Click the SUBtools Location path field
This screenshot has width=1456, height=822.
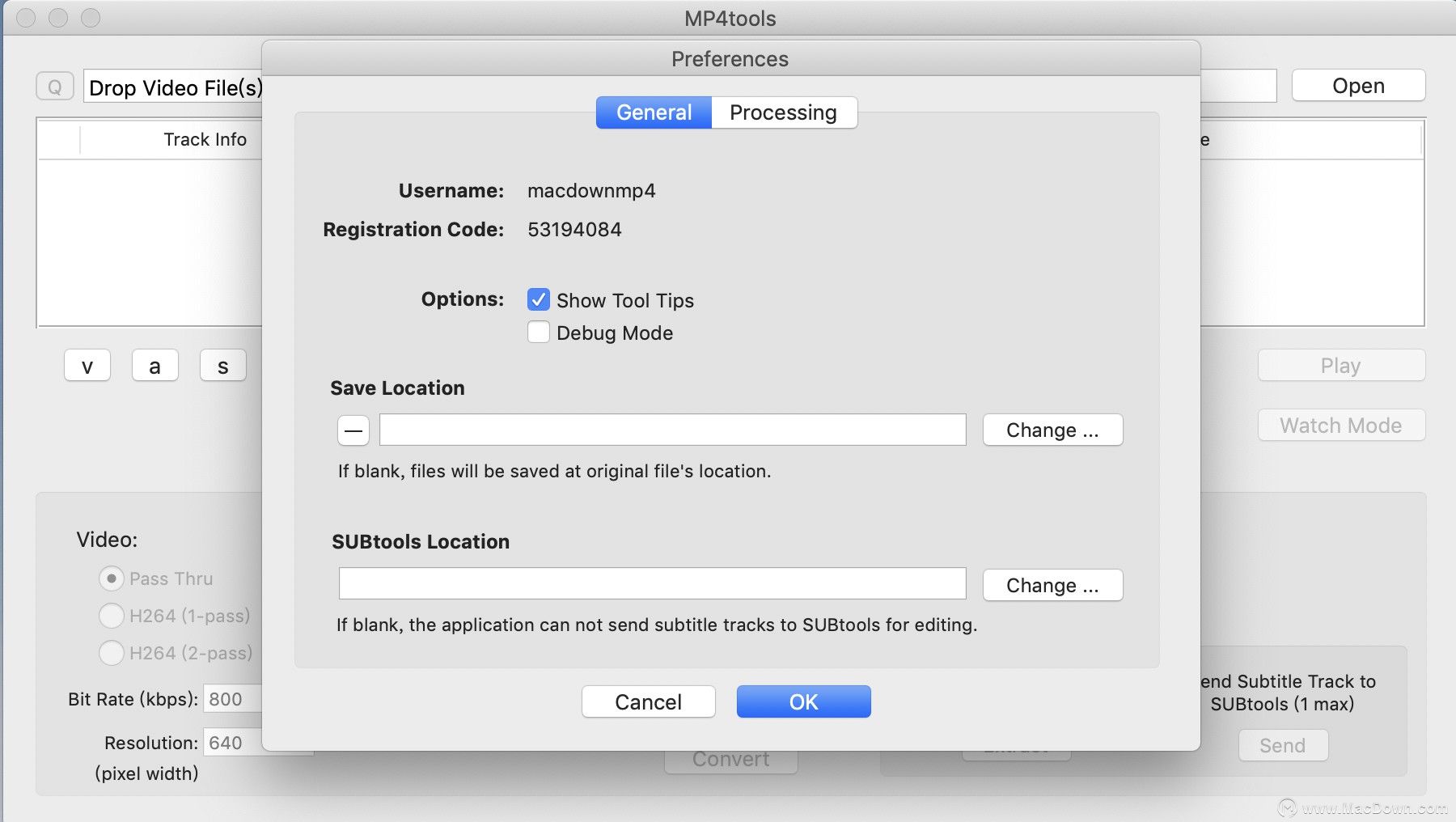point(653,583)
